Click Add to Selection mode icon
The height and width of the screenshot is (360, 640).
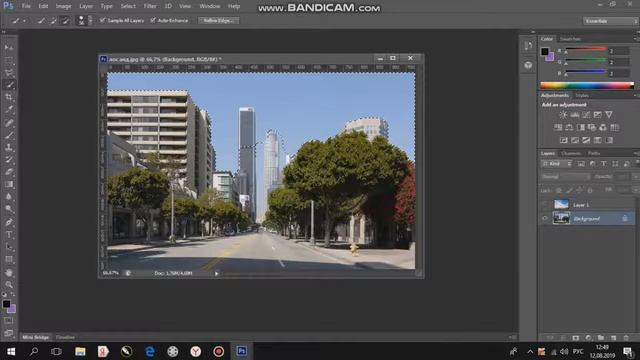[53, 20]
